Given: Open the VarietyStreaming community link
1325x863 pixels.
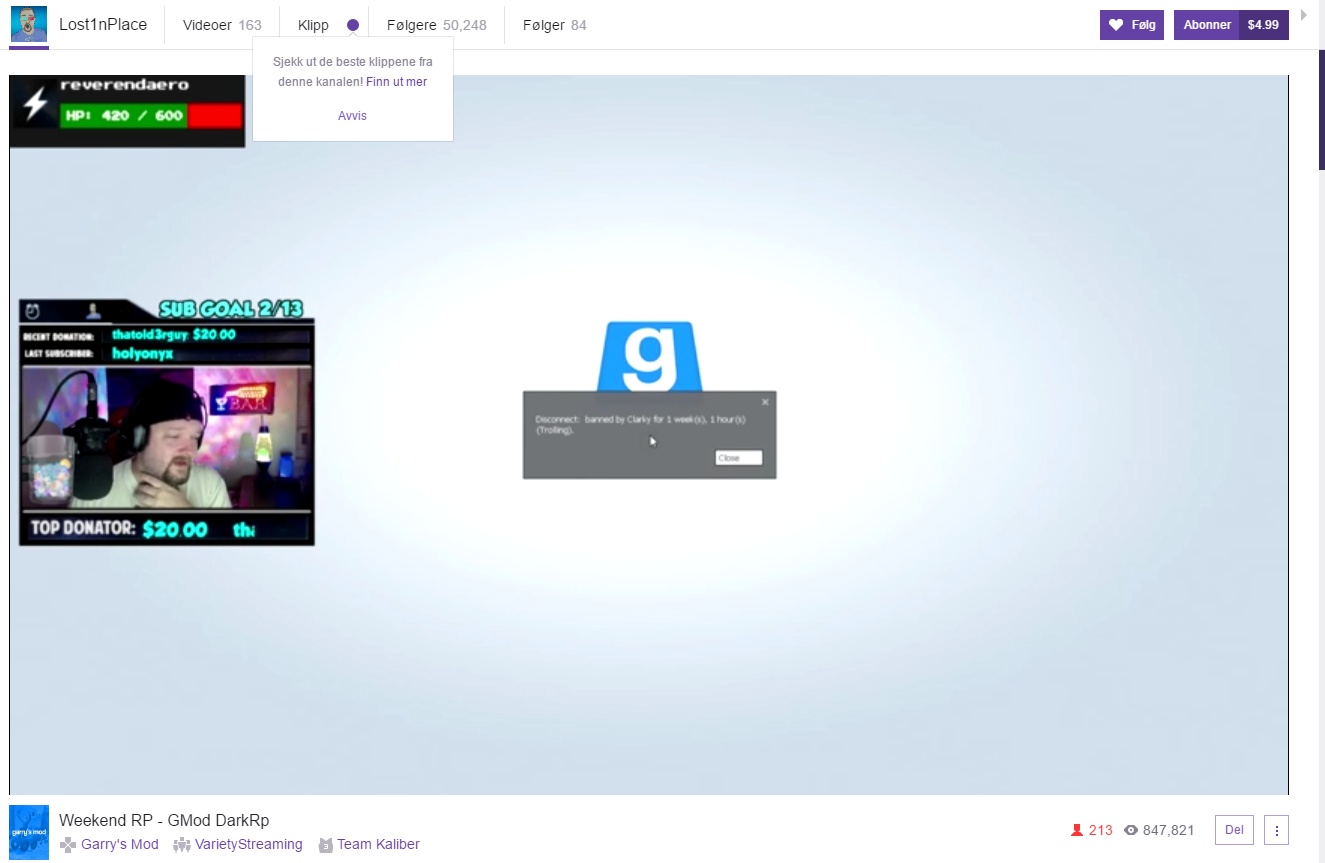Looking at the screenshot, I should [249, 845].
